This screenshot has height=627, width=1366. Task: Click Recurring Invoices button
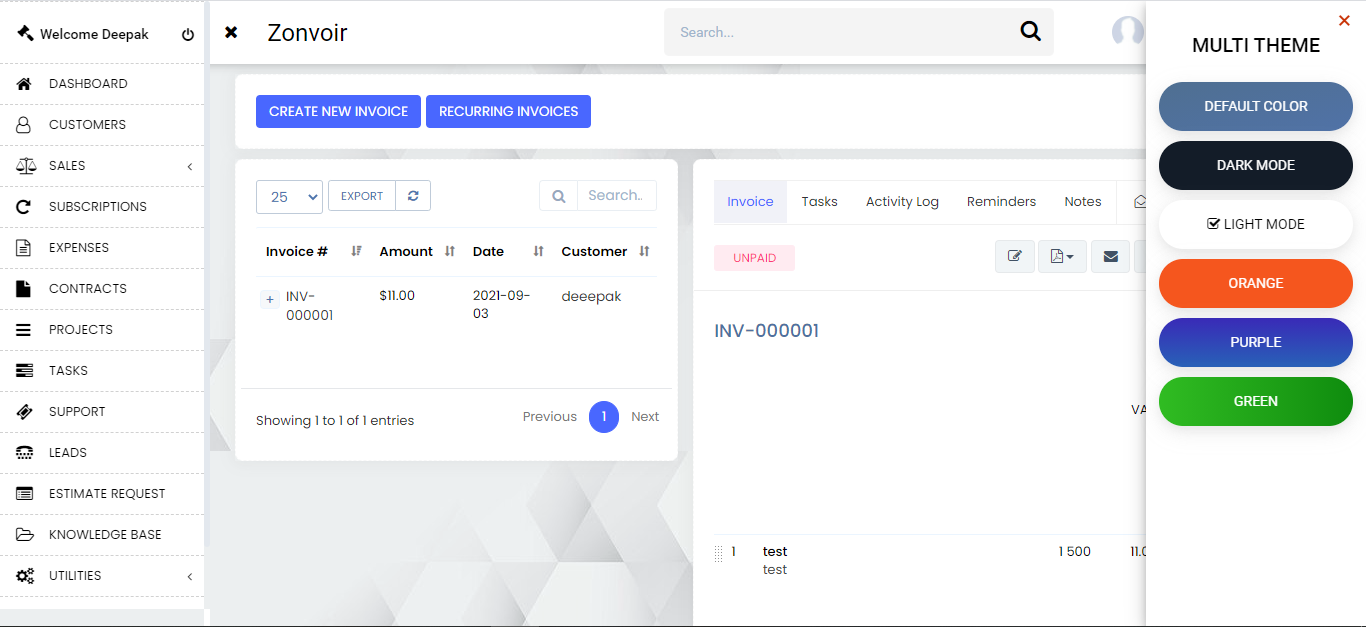pos(508,112)
